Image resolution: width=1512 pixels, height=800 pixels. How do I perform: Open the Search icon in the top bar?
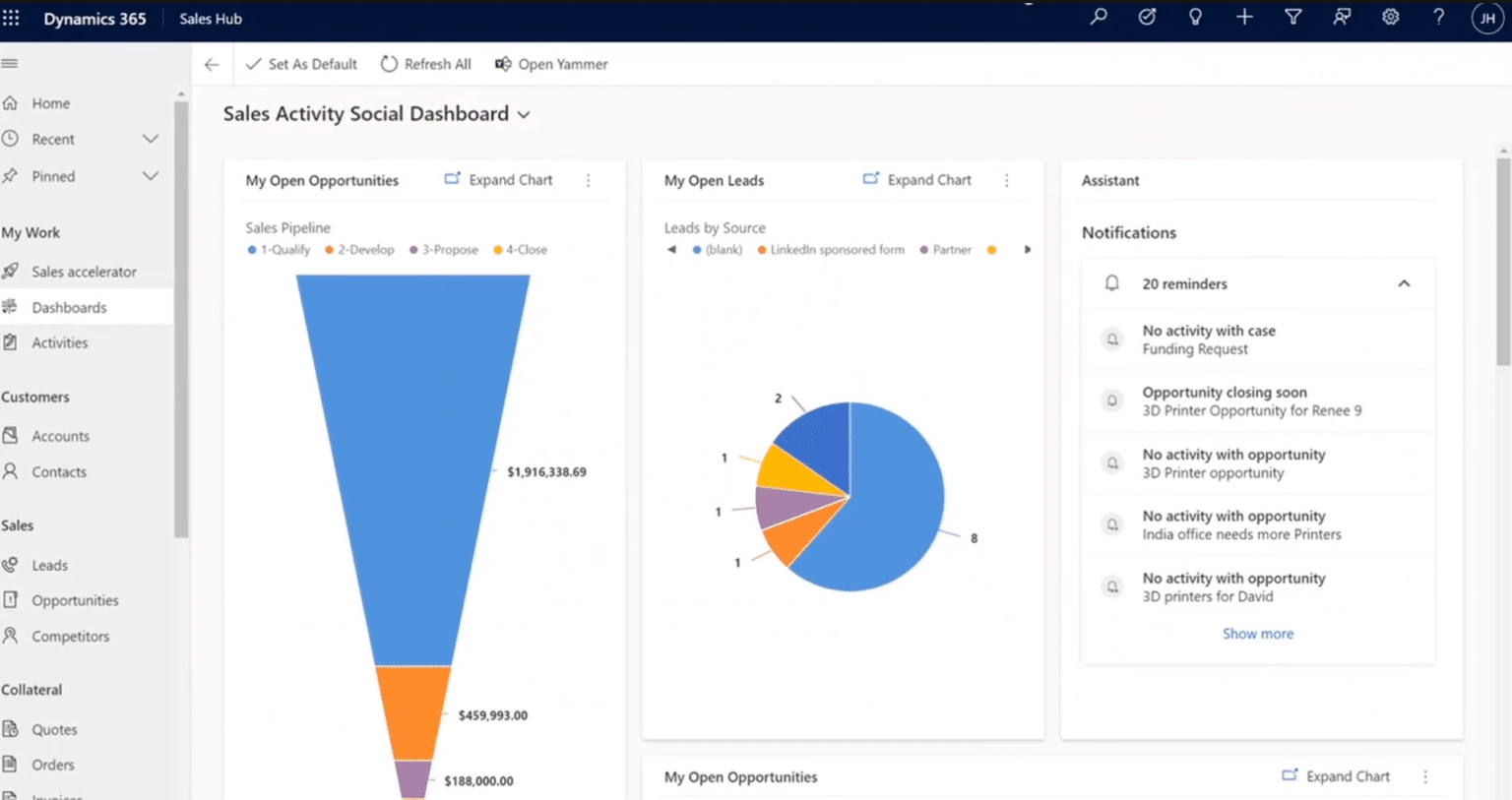click(1098, 17)
